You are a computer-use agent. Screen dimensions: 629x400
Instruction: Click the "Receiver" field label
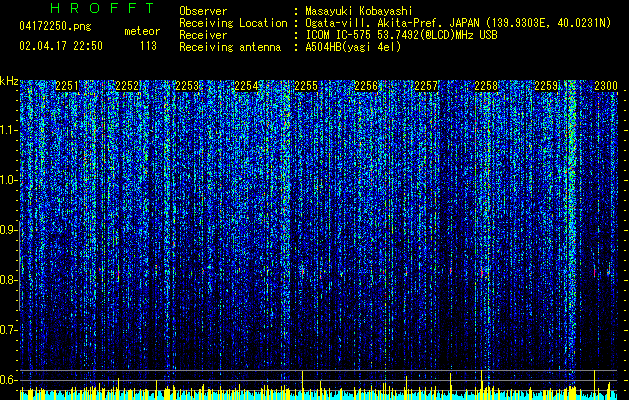coord(203,35)
